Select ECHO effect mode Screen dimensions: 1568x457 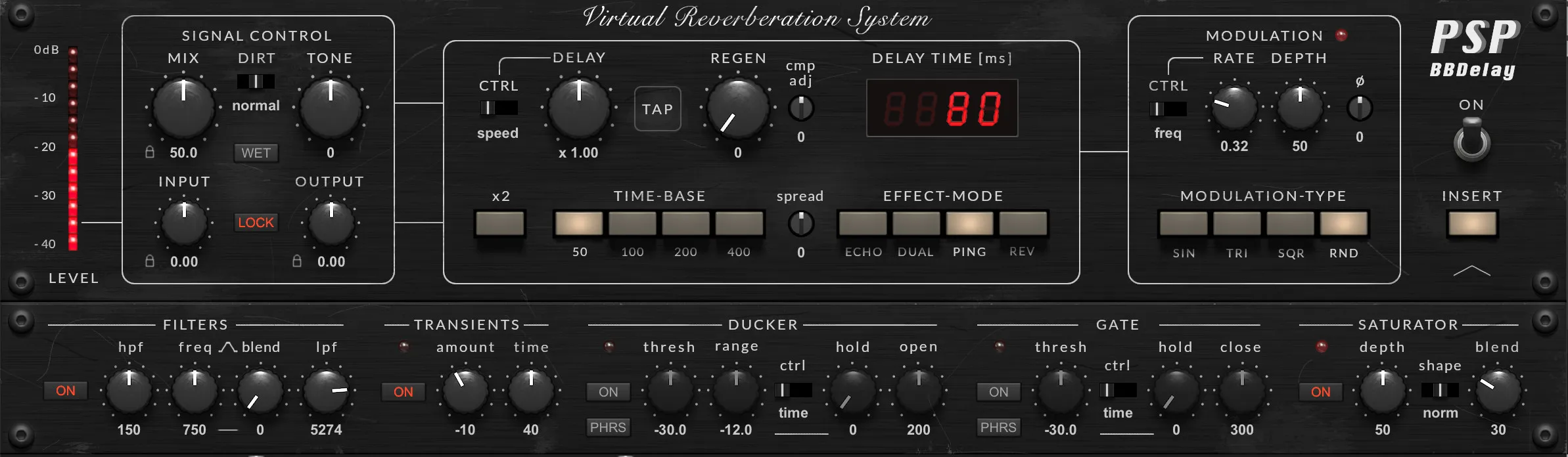(863, 223)
